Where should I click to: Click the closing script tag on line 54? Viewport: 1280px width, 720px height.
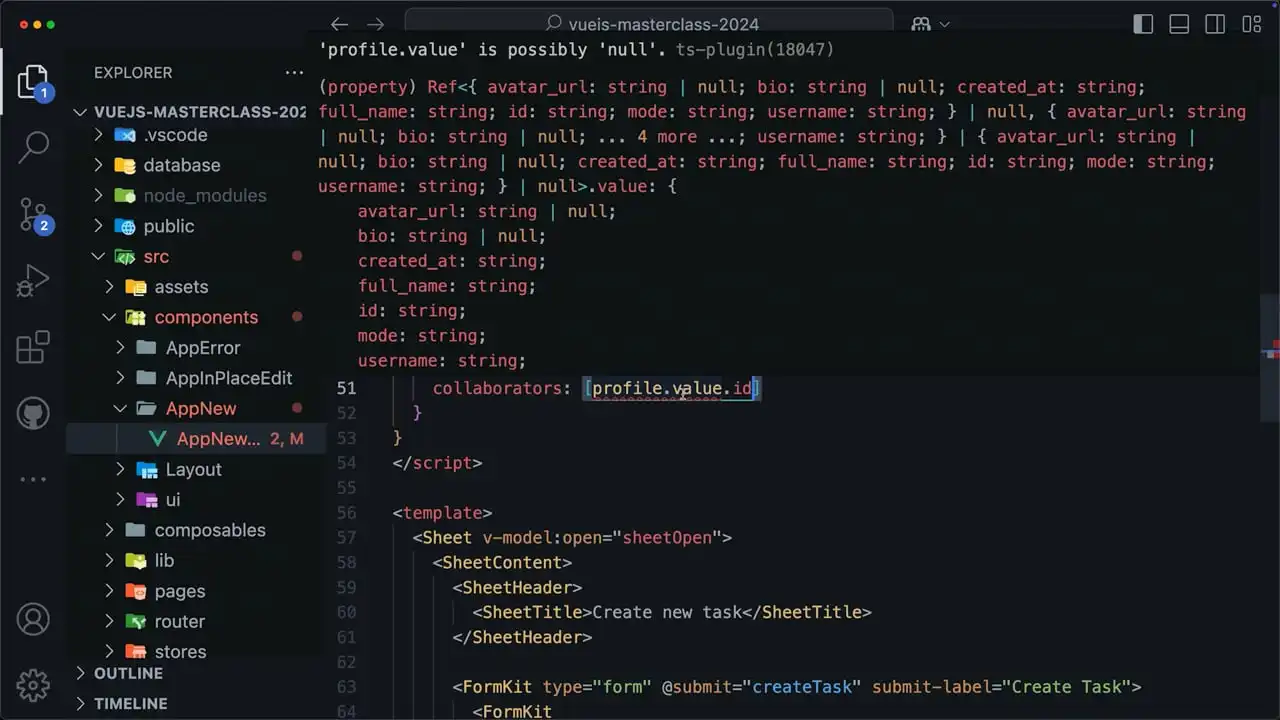pyautogui.click(x=437, y=463)
